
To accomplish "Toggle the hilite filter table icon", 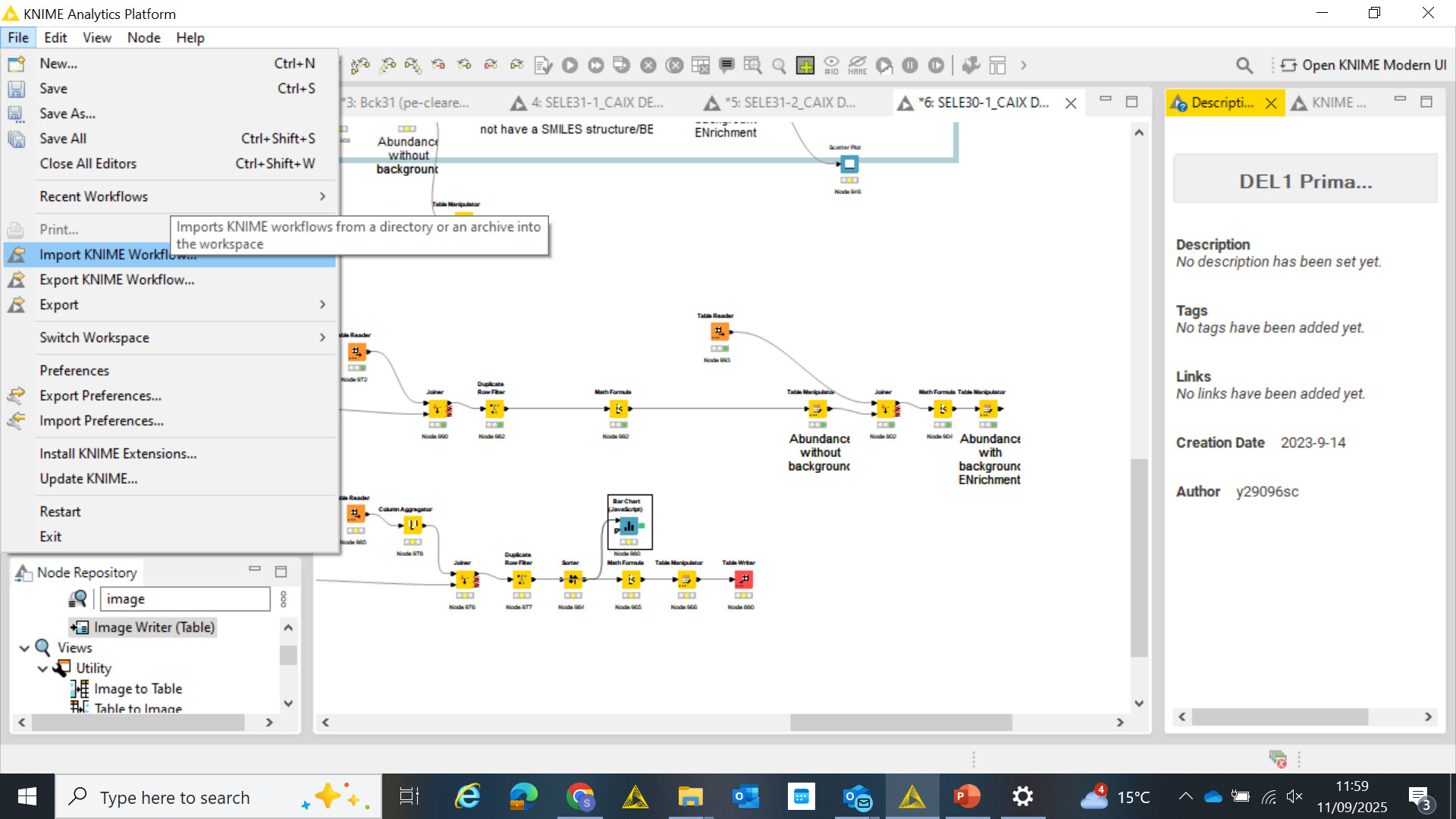I will tap(752, 65).
